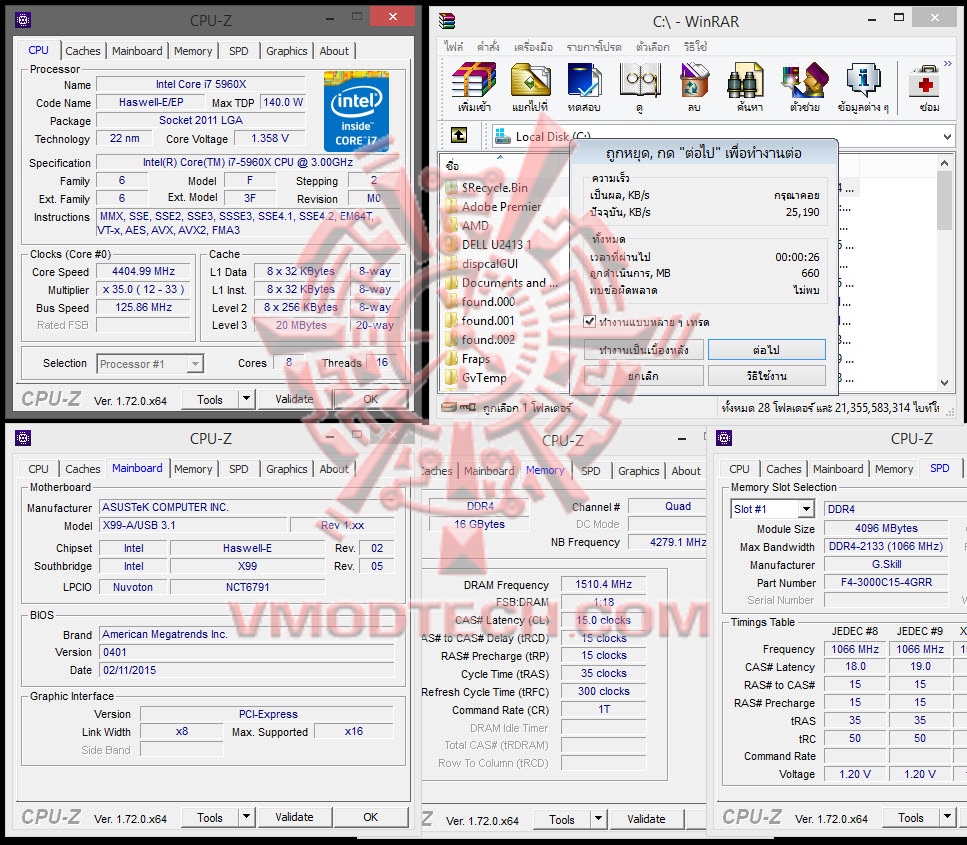This screenshot has width=967, height=845.
Task: Click วิธีใช้งาน (Help) button in WinRAR dialog
Action: [x=767, y=376]
